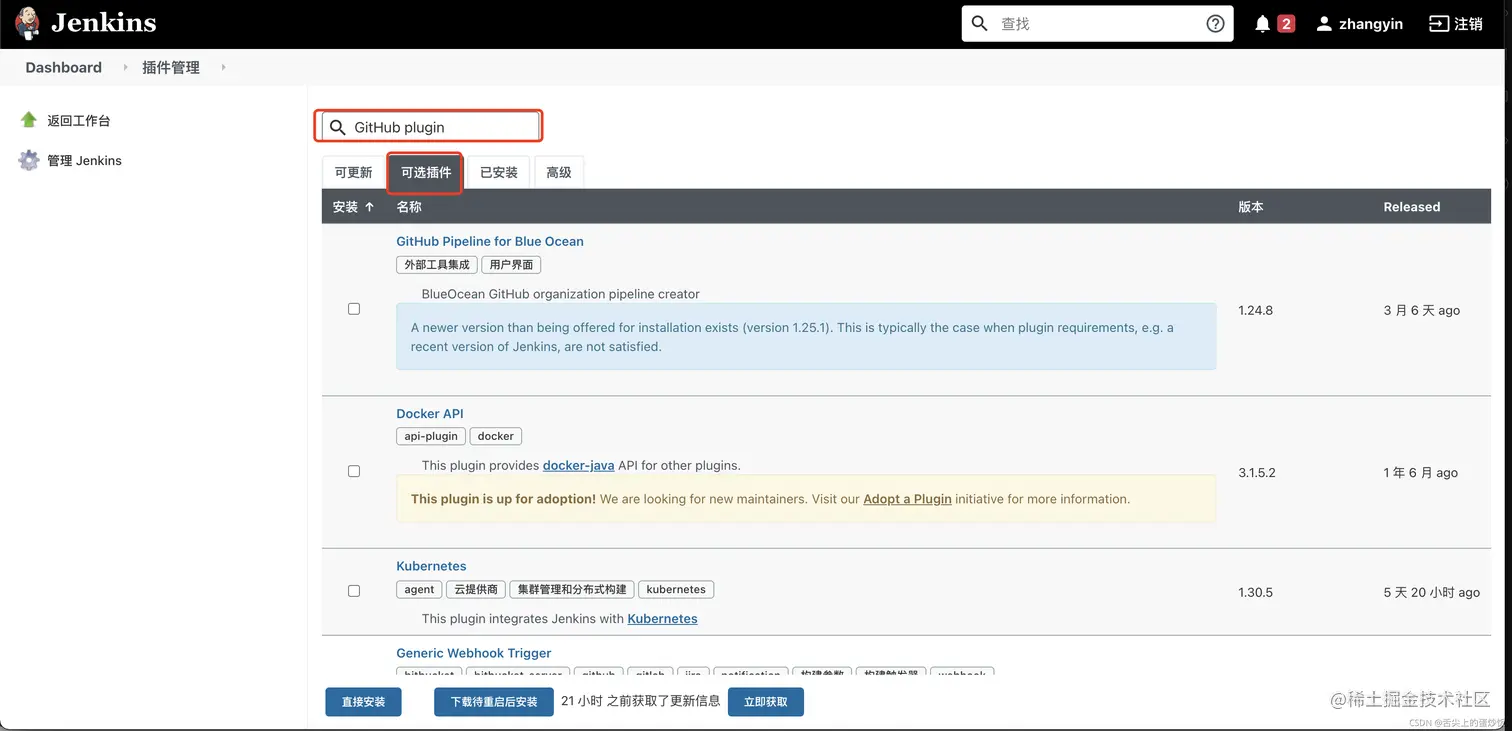The width and height of the screenshot is (1512, 731).
Task: Check the GitHub Pipeline for Blue Ocean checkbox
Action: [354, 309]
